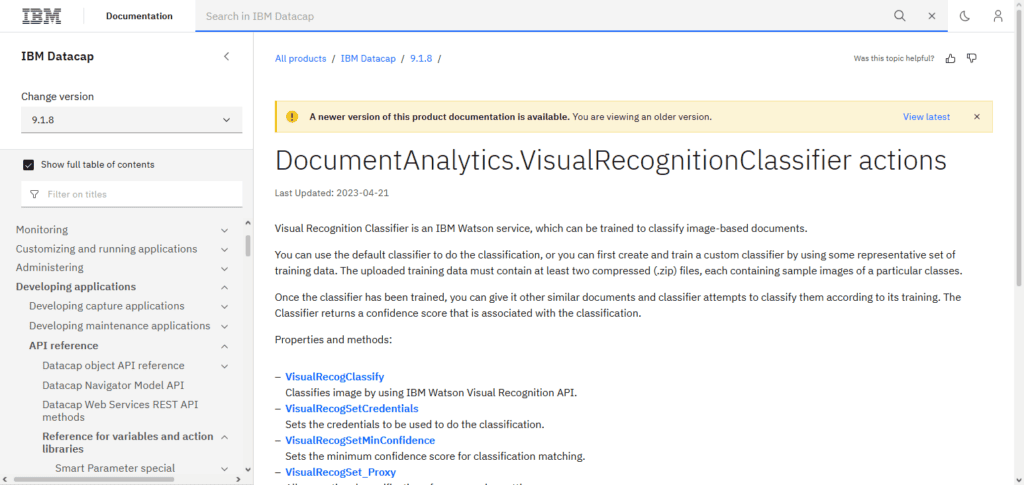This screenshot has height=485, width=1024.
Task: Expand Datacap object API reference
Action: tap(225, 366)
